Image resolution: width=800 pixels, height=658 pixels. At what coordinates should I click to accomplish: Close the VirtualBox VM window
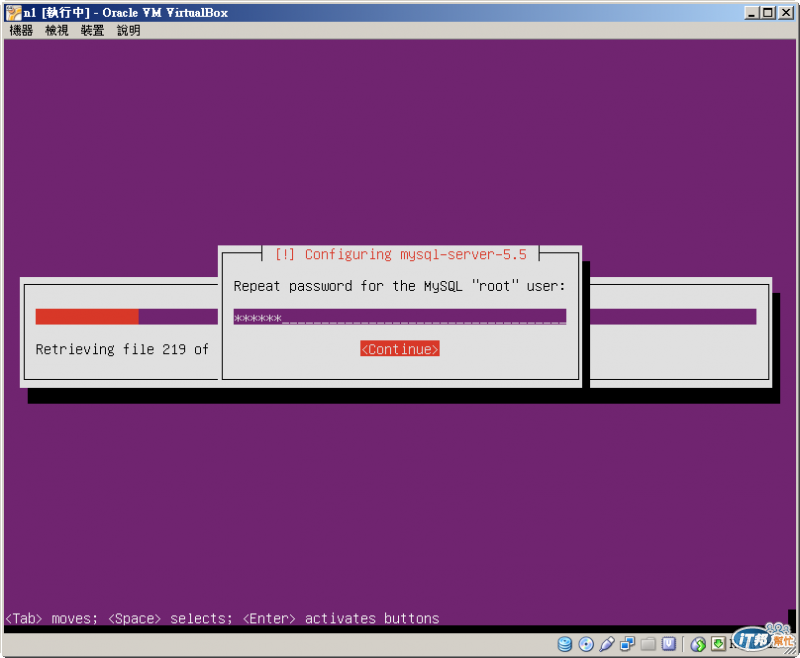click(x=786, y=13)
